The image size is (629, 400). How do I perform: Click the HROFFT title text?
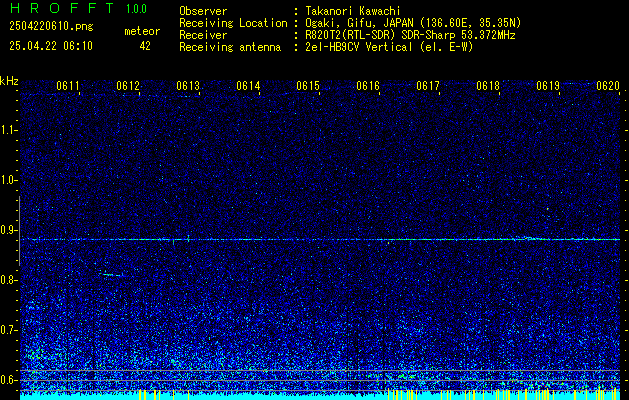tap(61, 8)
